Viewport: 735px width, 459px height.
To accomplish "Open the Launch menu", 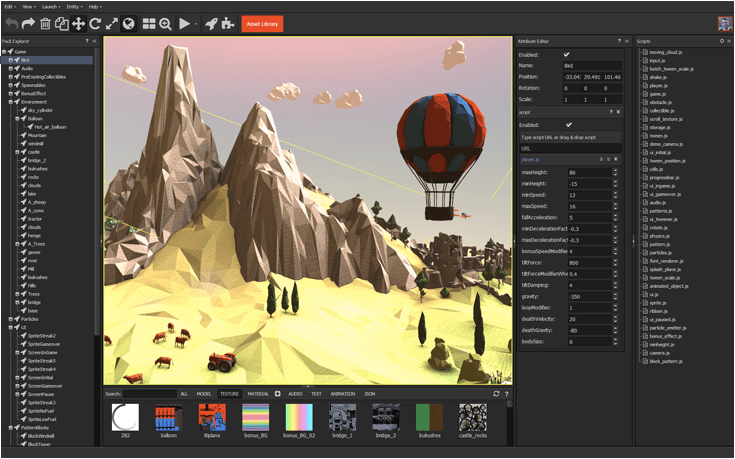I will point(51,7).
